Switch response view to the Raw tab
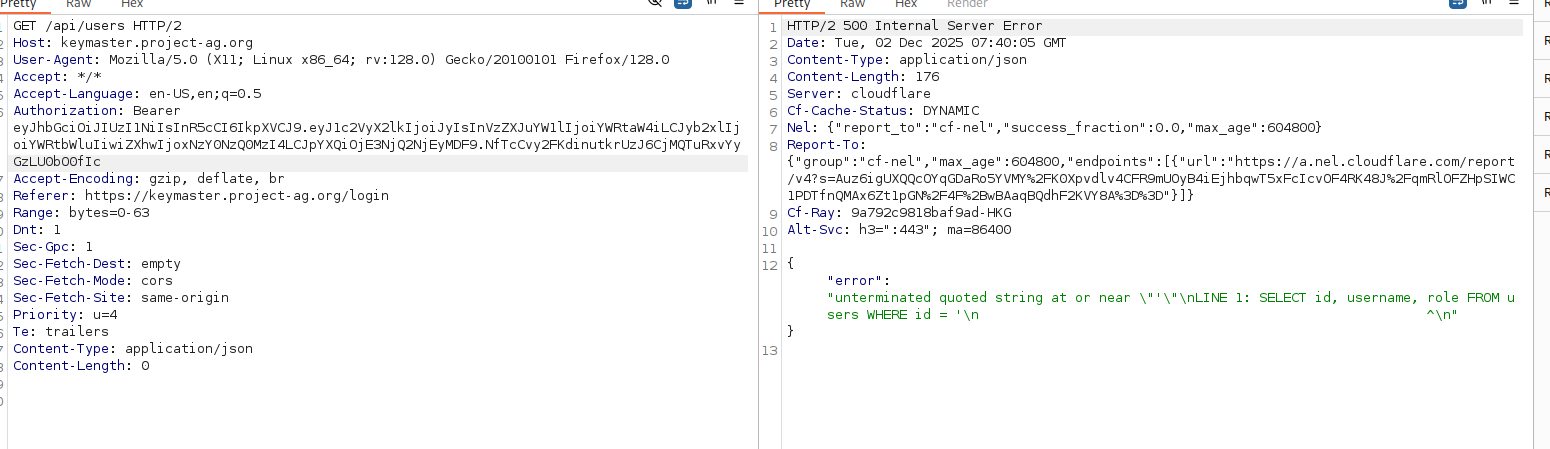Viewport: 1550px width, 449px height. pos(853,4)
